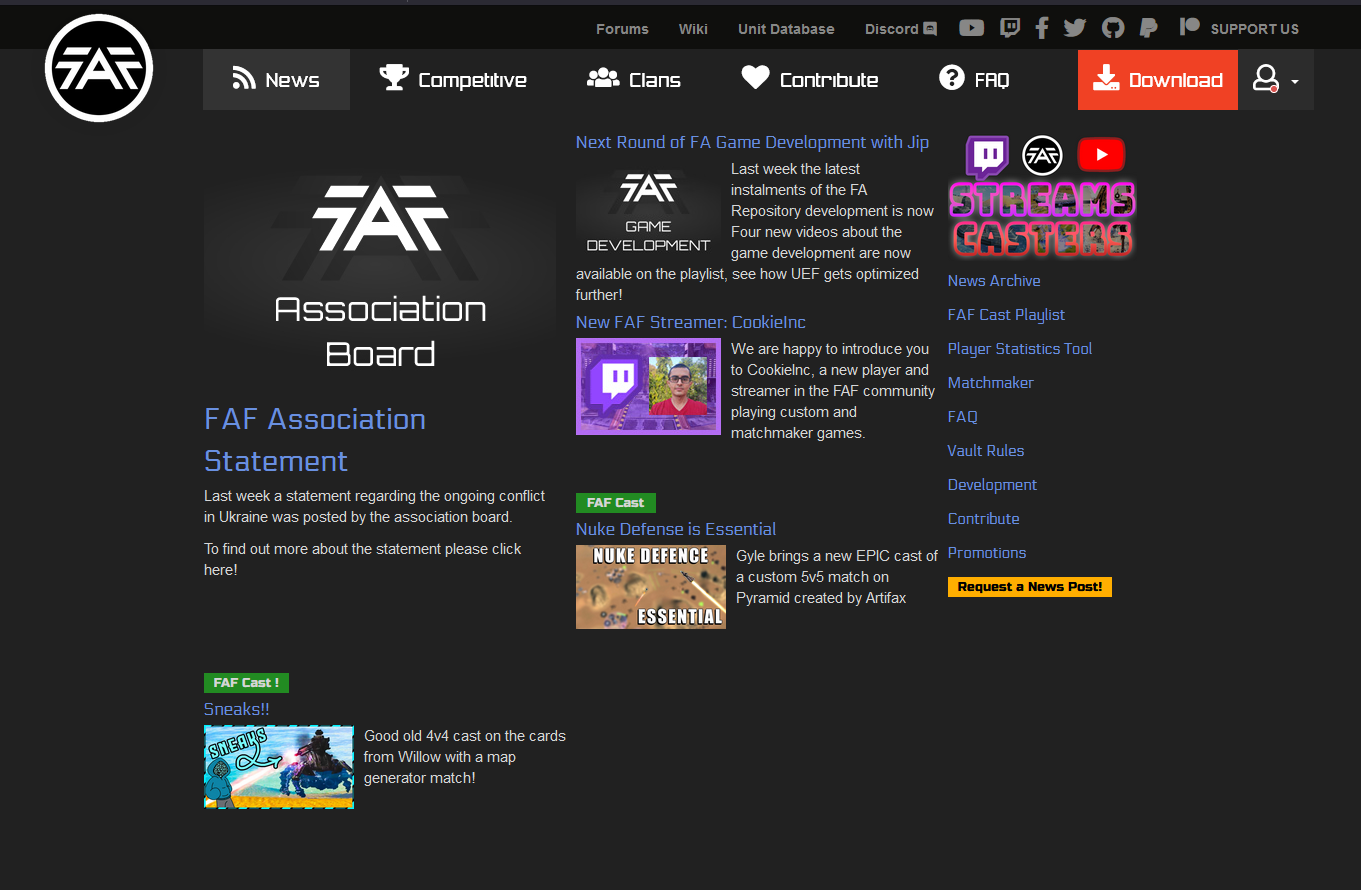Image resolution: width=1361 pixels, height=890 pixels.
Task: Expand the account dropdown caret
Action: (1295, 81)
